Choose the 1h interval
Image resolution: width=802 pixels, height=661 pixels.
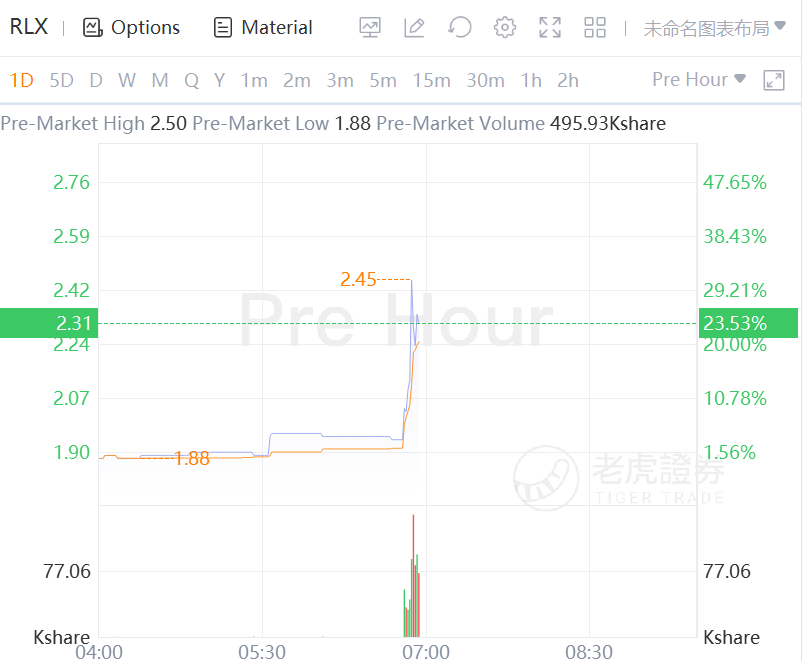click(531, 80)
